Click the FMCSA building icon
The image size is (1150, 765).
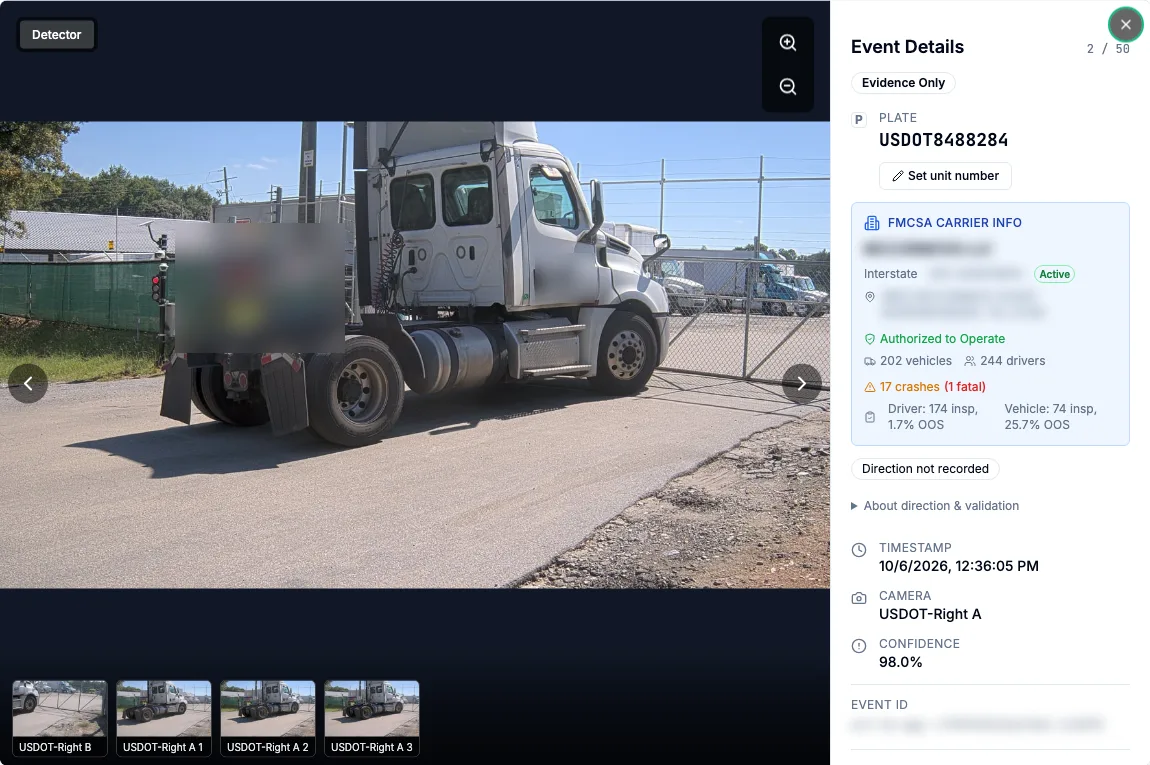[x=871, y=223]
